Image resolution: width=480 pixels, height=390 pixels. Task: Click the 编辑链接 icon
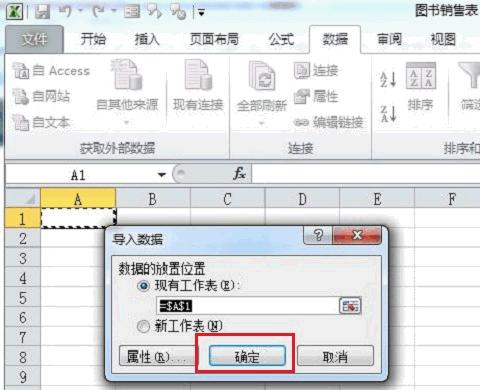pos(301,122)
